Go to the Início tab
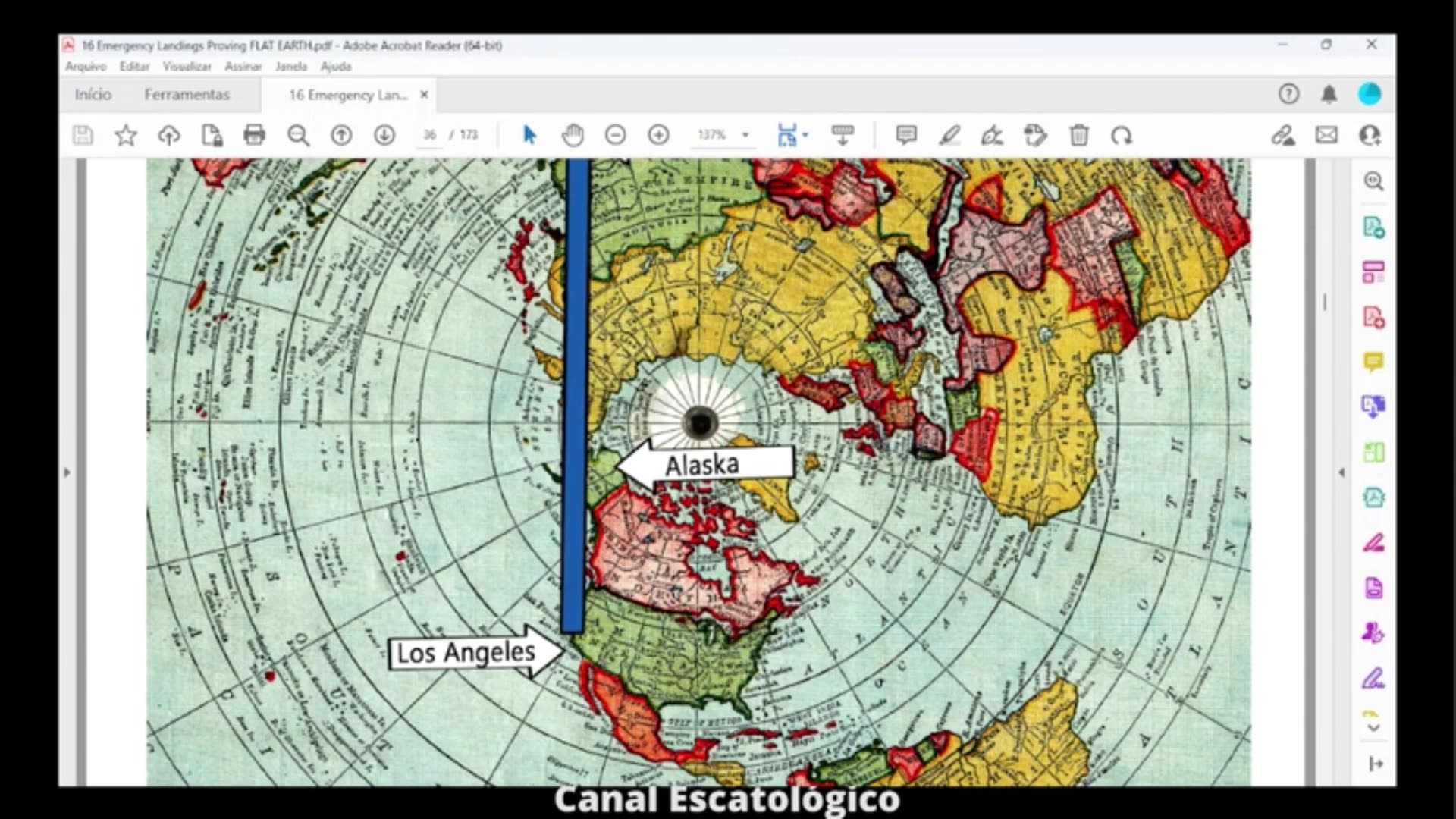 click(93, 95)
